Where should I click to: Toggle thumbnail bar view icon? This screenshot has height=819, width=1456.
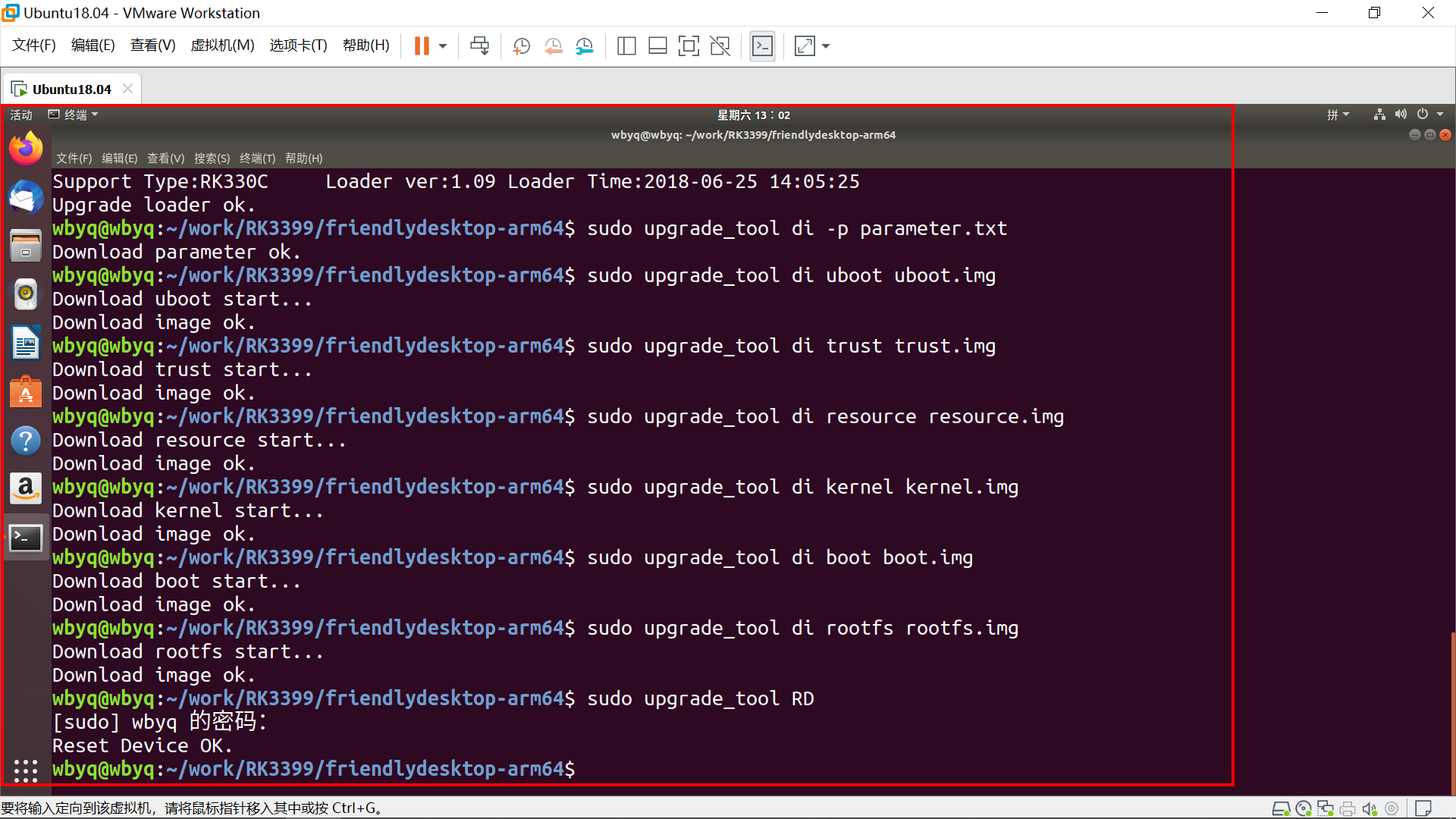pos(657,46)
